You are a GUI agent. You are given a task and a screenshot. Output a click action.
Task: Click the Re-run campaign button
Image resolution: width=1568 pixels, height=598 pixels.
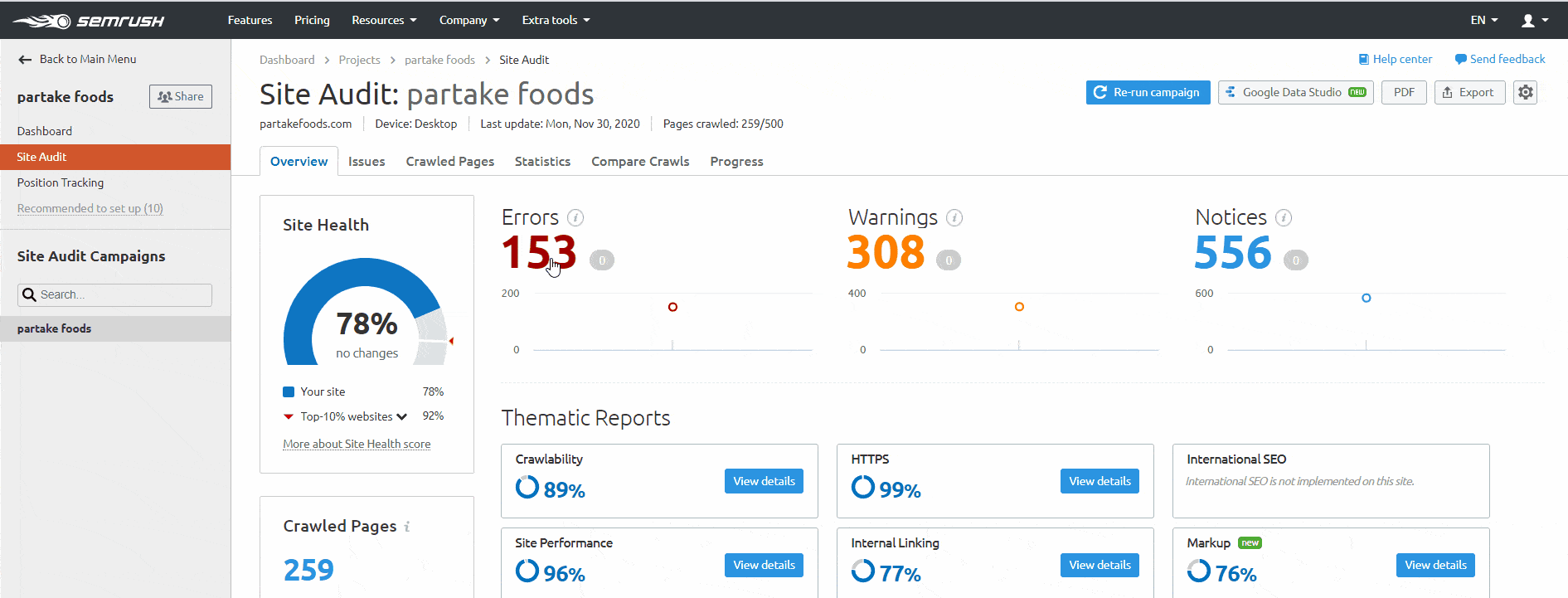pos(1148,92)
